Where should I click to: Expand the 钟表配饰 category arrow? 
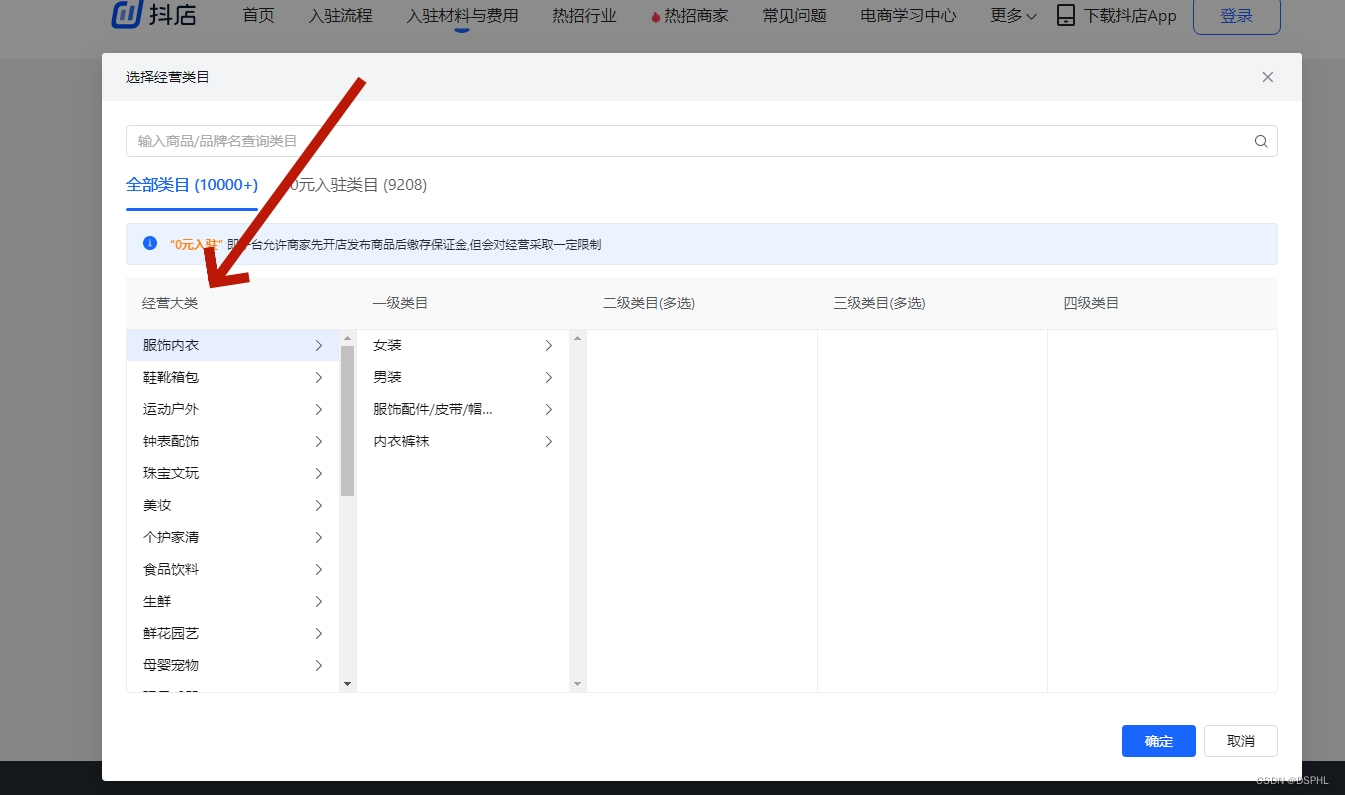pos(319,441)
